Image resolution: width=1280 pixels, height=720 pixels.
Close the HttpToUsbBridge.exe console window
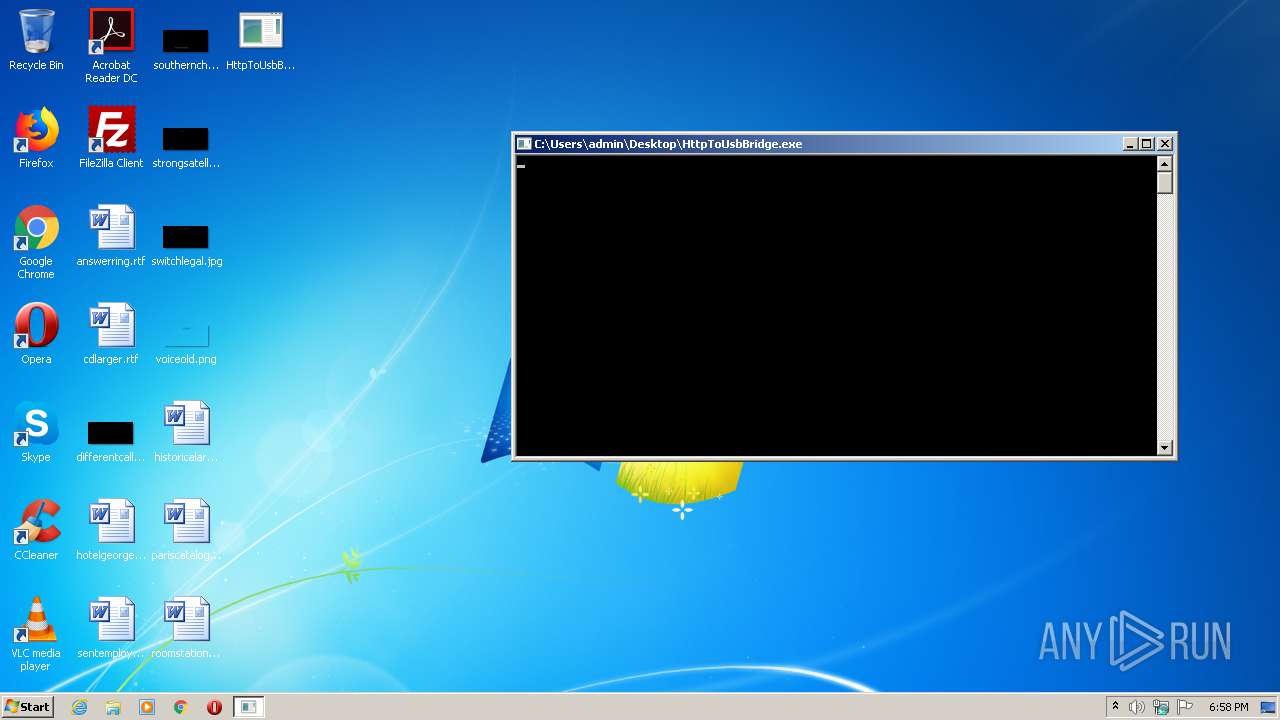[x=1165, y=144]
